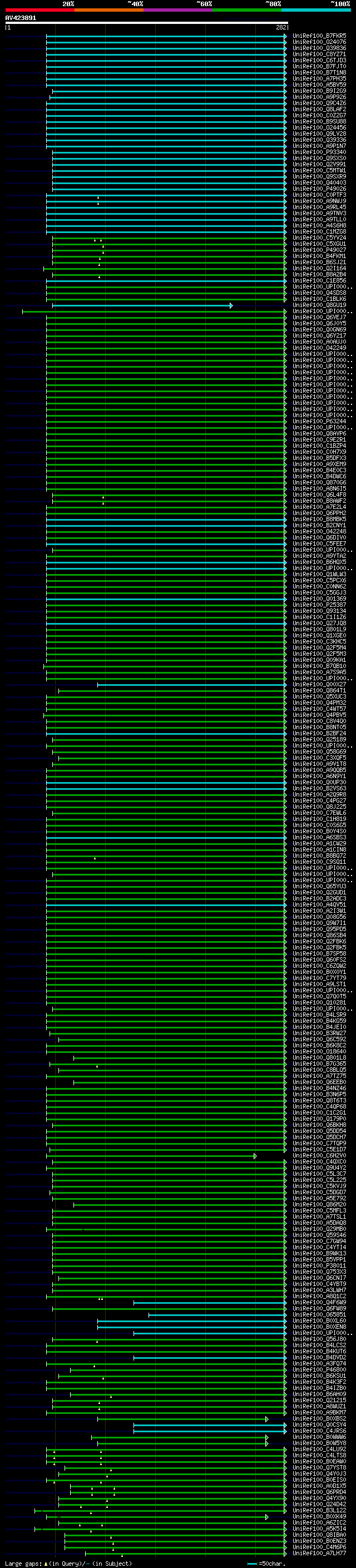The height and width of the screenshot is (1568, 356).
Task: Select the UniRef100_O18640 label
Action: 319,1052
